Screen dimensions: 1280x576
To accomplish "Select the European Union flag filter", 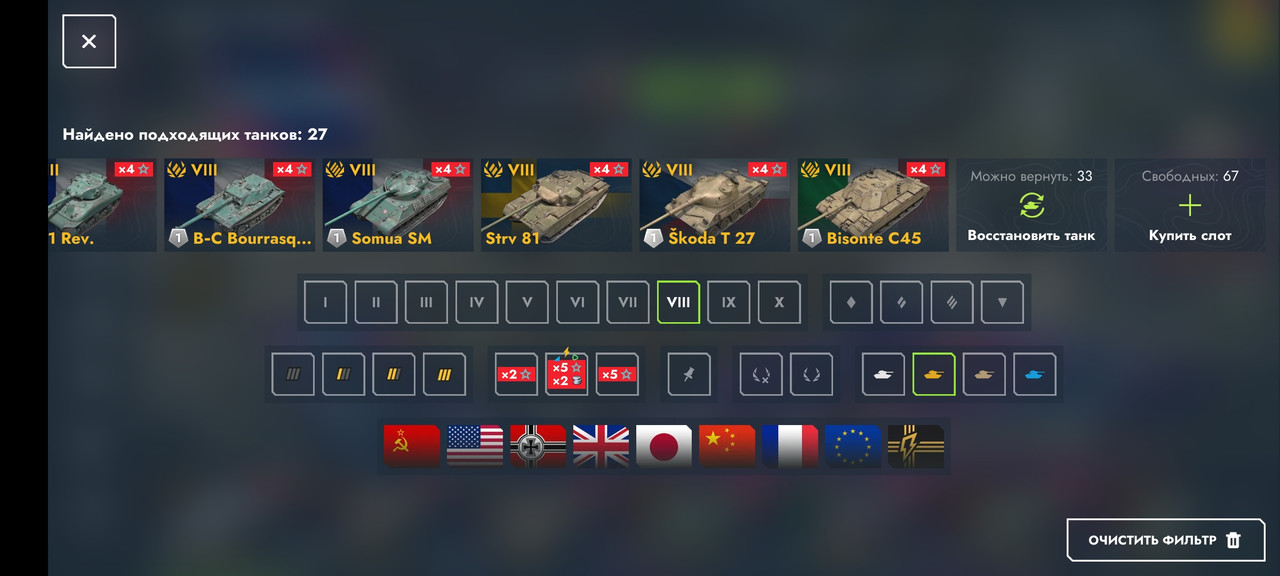I will (x=853, y=446).
